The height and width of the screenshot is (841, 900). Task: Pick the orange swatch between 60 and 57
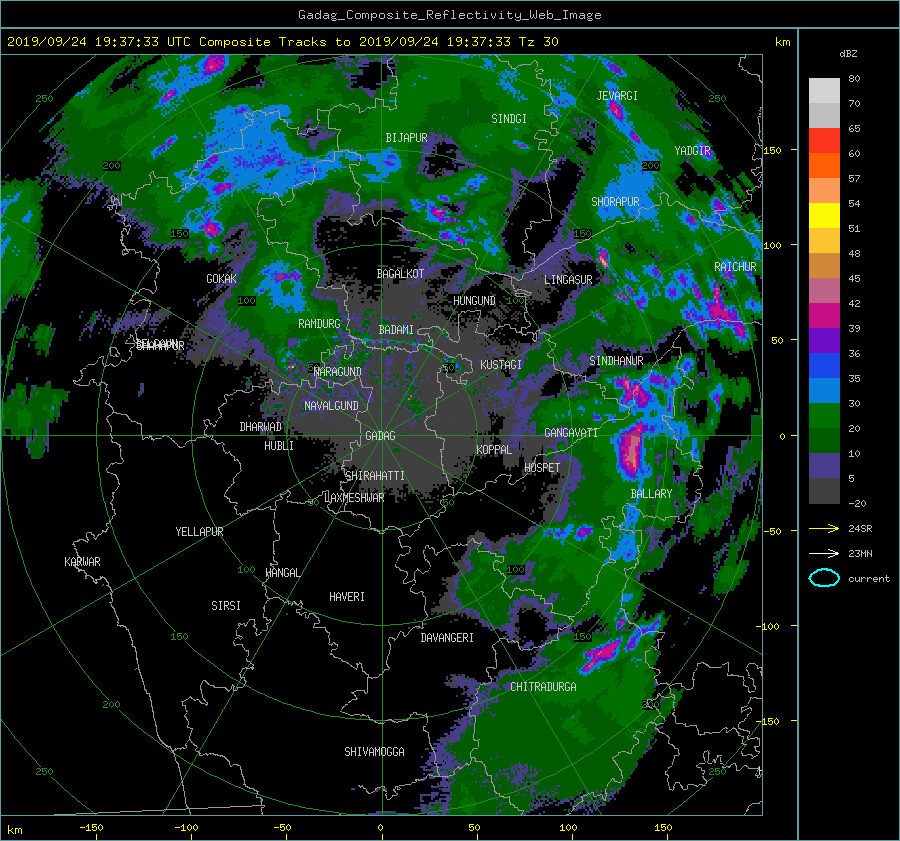(x=824, y=165)
